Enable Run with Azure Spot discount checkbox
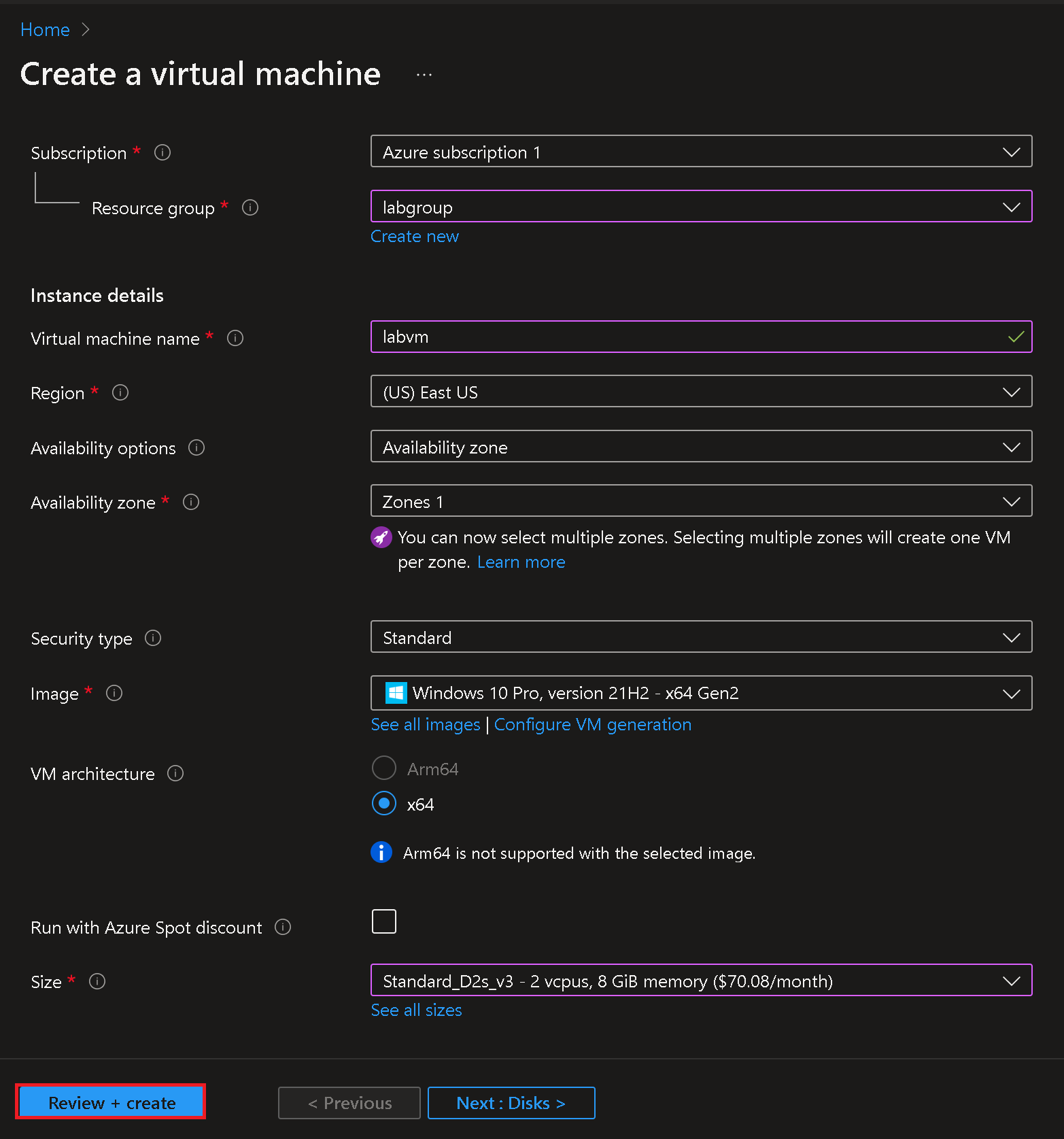The width and height of the screenshot is (1064, 1139). click(384, 921)
